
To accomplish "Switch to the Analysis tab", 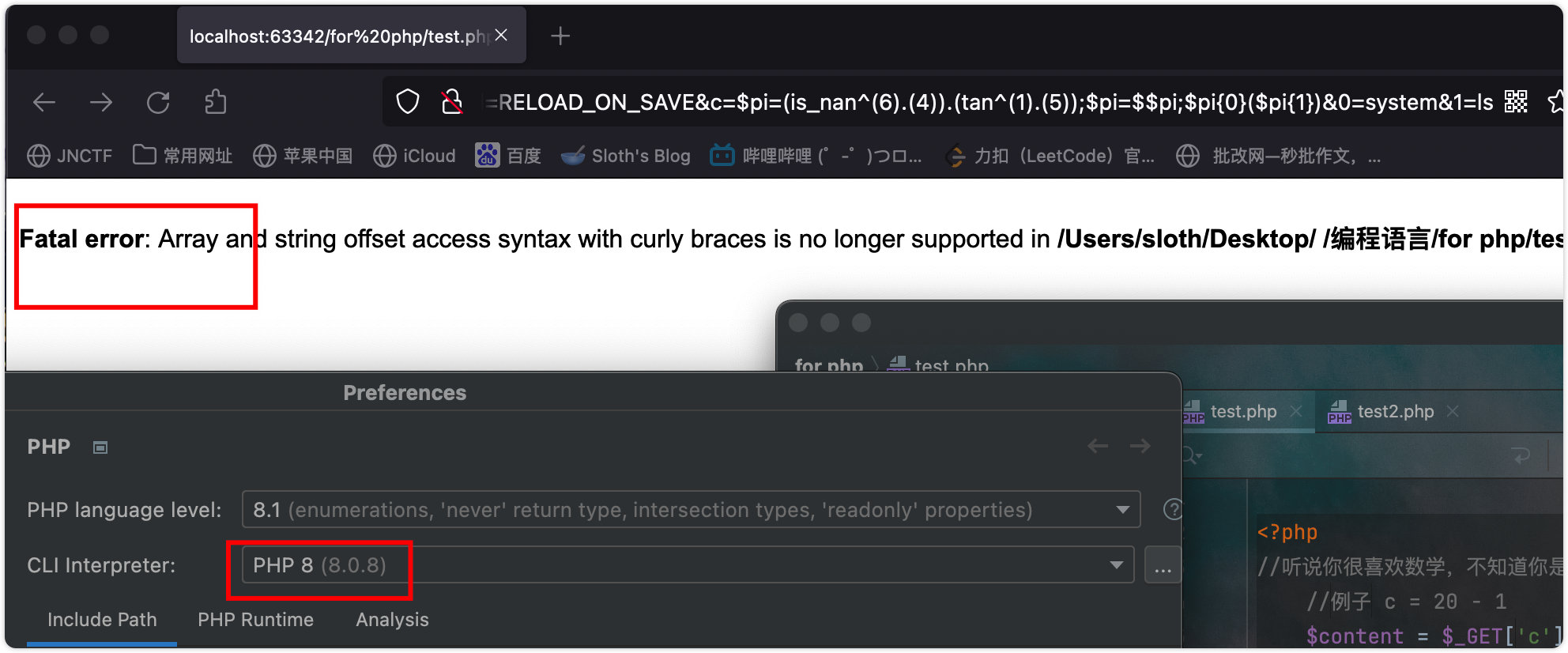I will 392,620.
